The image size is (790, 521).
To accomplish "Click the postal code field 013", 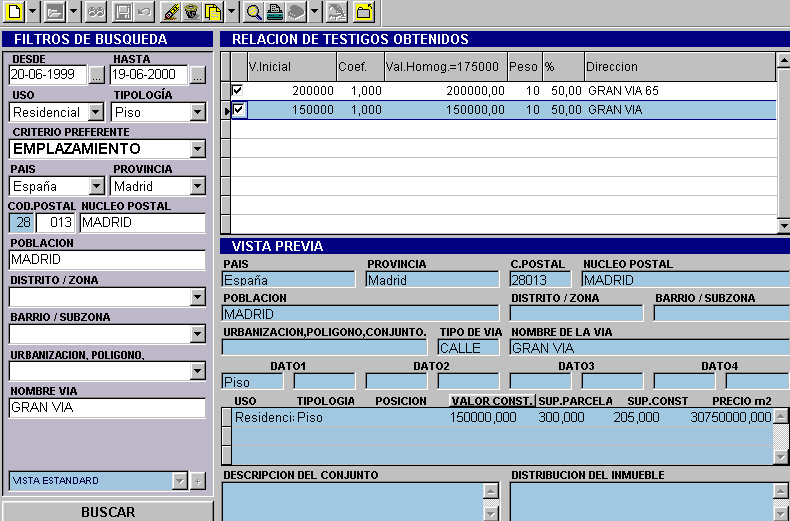I will point(56,222).
